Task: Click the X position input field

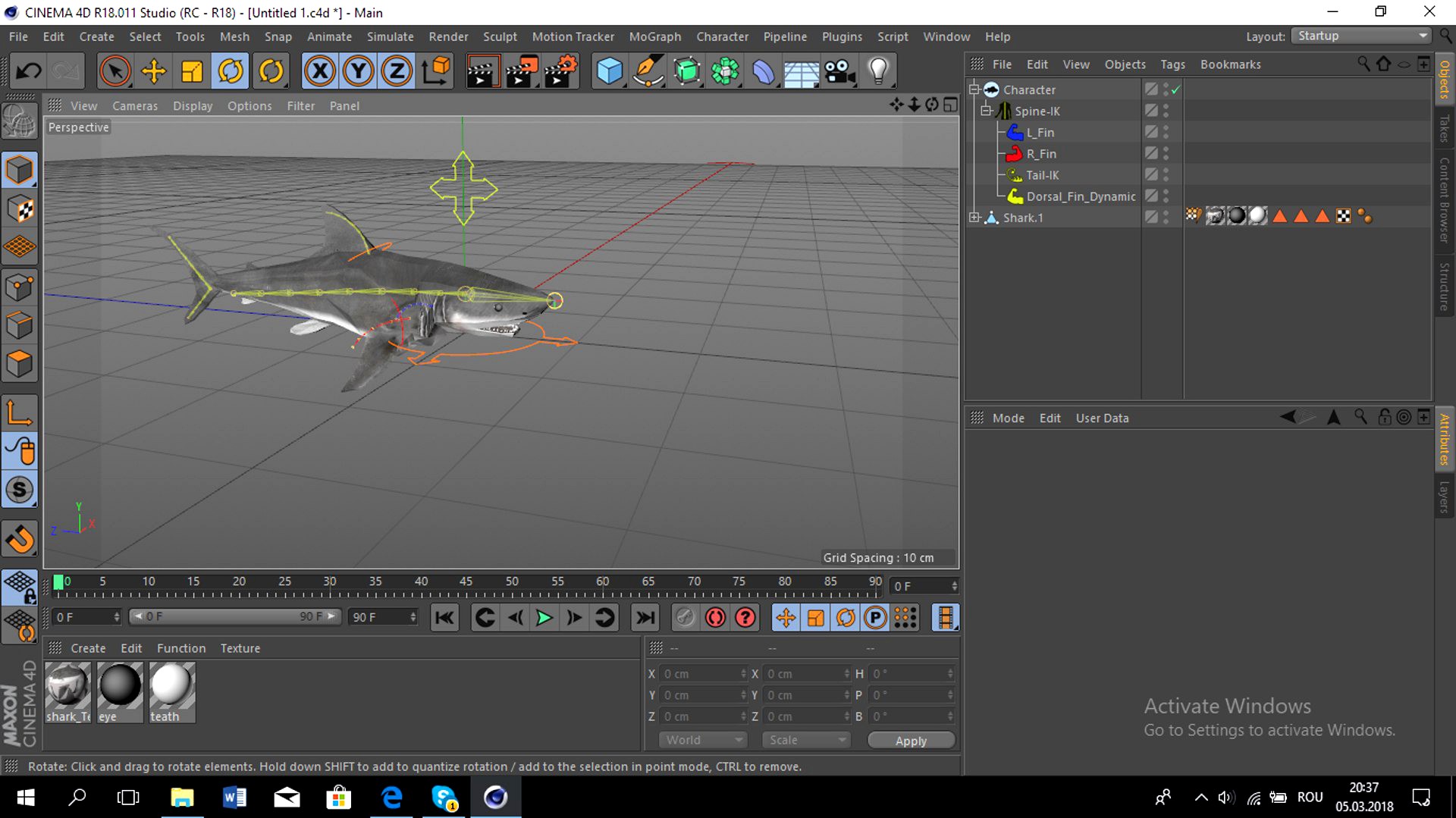Action: point(704,674)
